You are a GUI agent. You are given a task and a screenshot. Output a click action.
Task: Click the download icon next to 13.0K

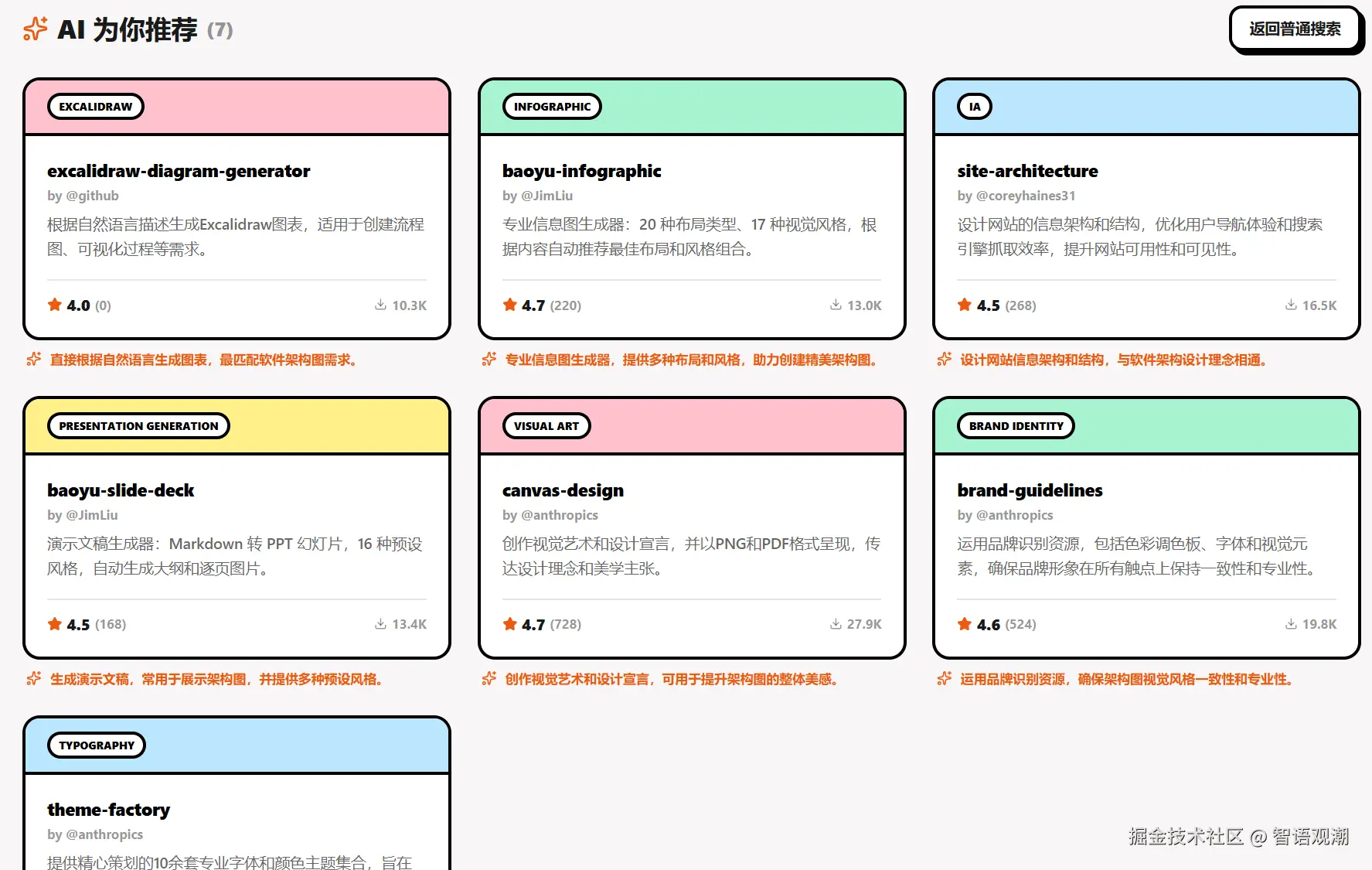pyautogui.click(x=836, y=305)
